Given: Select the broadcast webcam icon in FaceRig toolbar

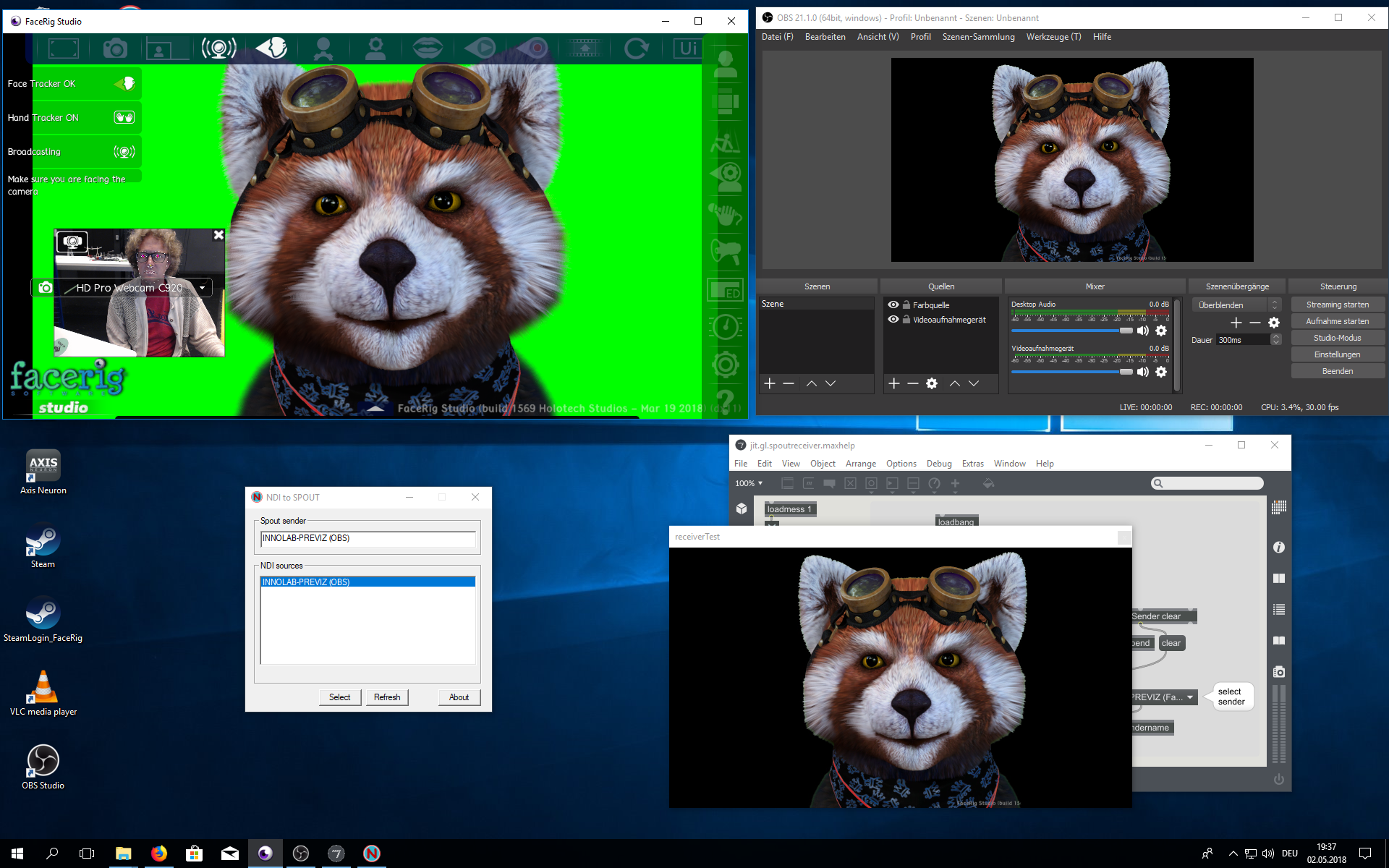Looking at the screenshot, I should pyautogui.click(x=218, y=48).
